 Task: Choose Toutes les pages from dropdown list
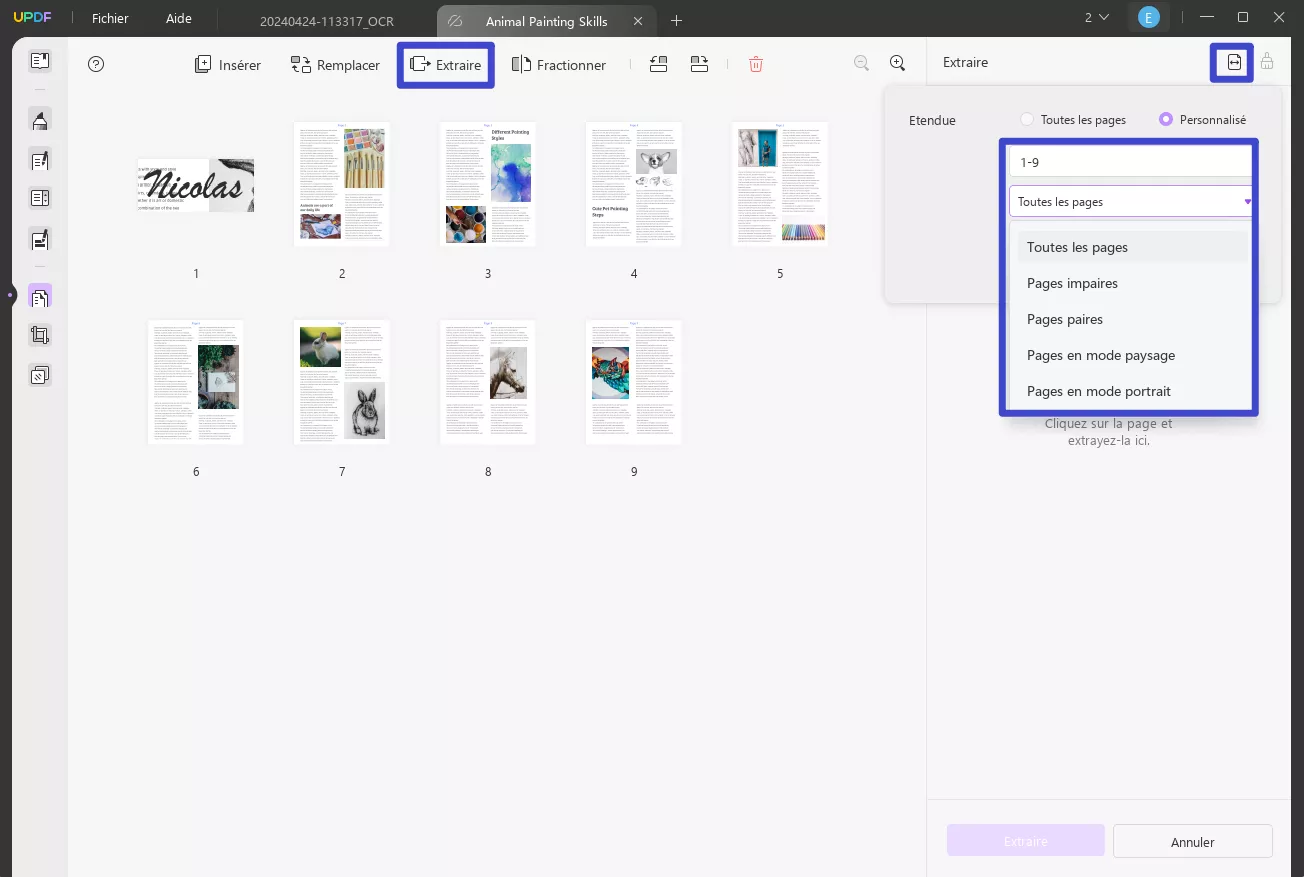click(1132, 247)
